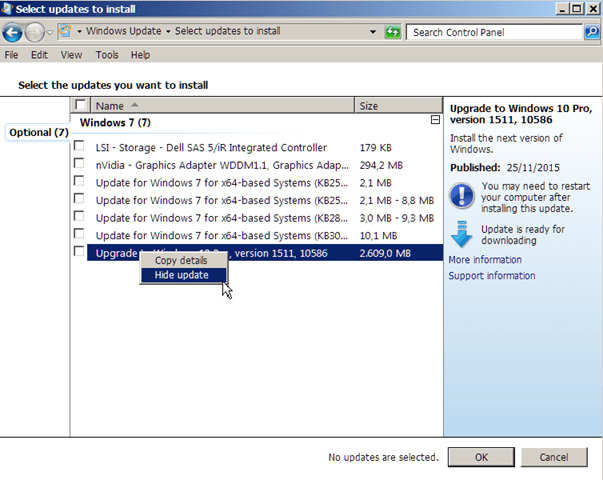Click the green Refresh button
This screenshot has height=480, width=603.
[x=393, y=32]
